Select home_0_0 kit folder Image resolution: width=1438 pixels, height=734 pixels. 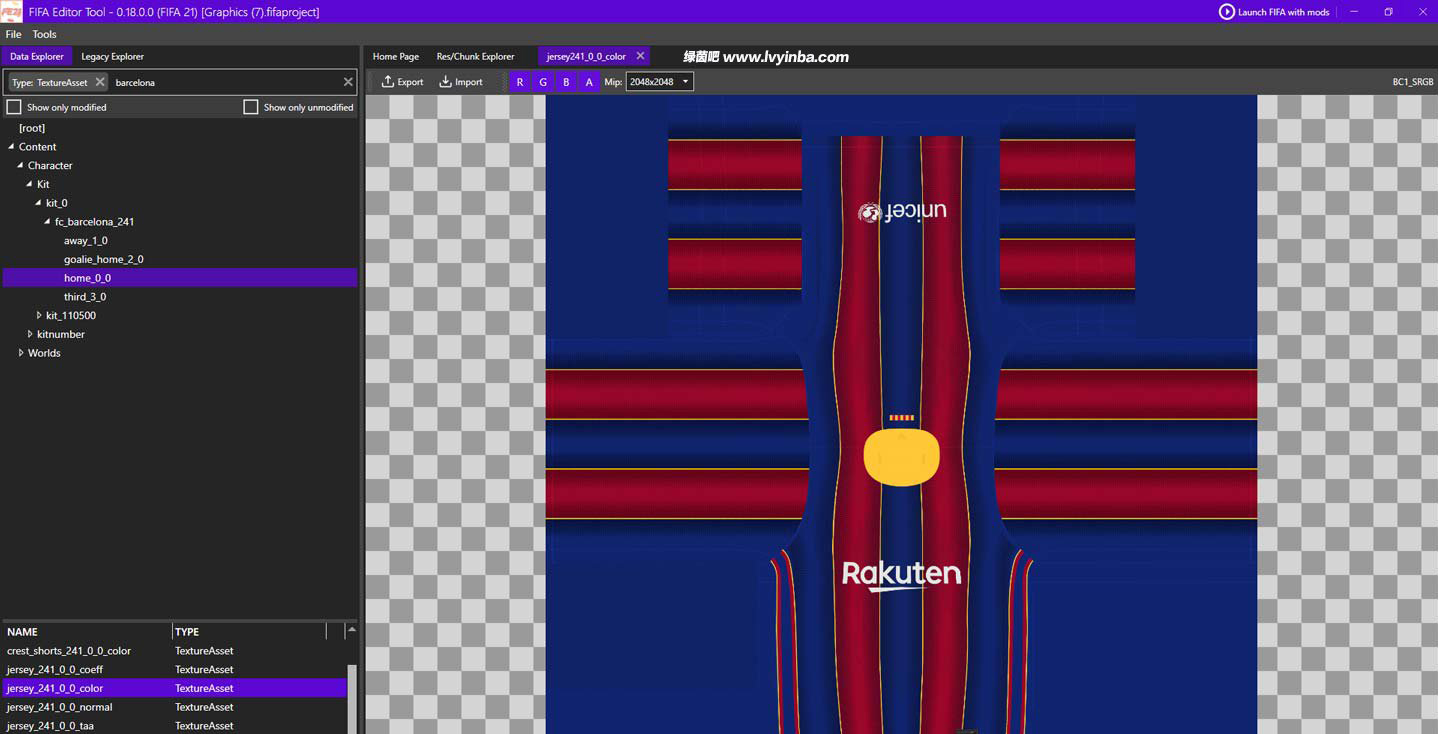click(x=180, y=278)
